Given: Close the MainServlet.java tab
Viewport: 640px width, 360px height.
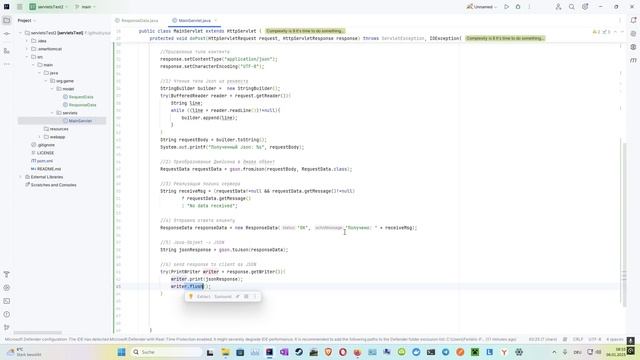Looking at the screenshot, I should (x=216, y=20).
